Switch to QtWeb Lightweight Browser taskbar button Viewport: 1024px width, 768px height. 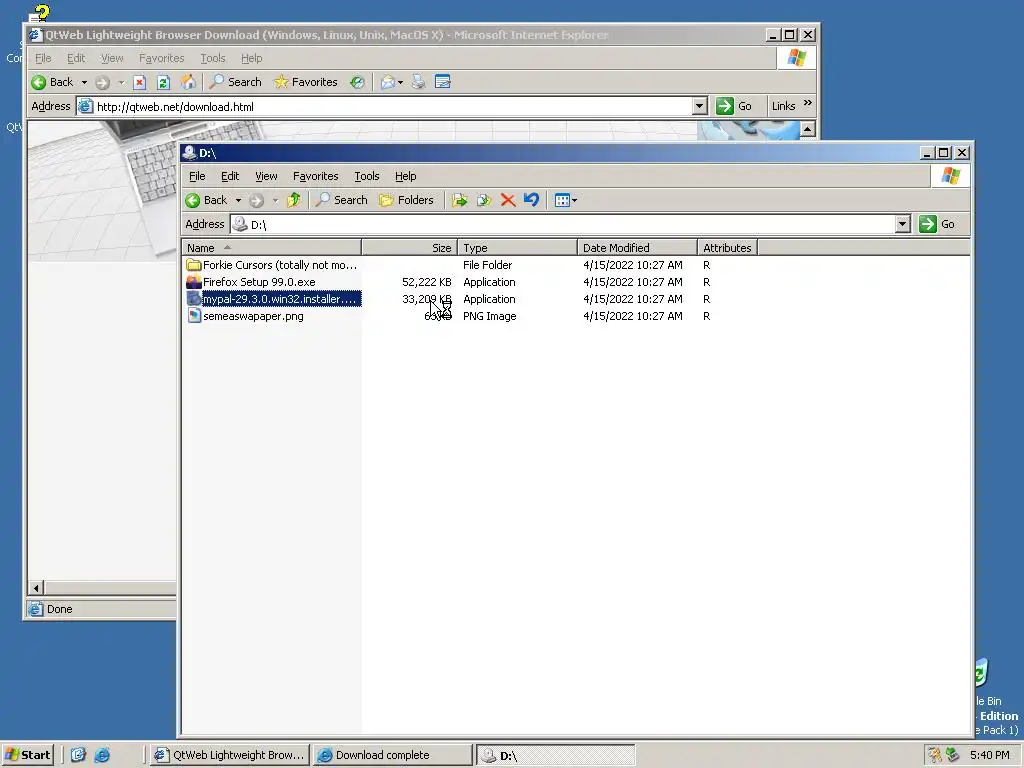(230, 755)
